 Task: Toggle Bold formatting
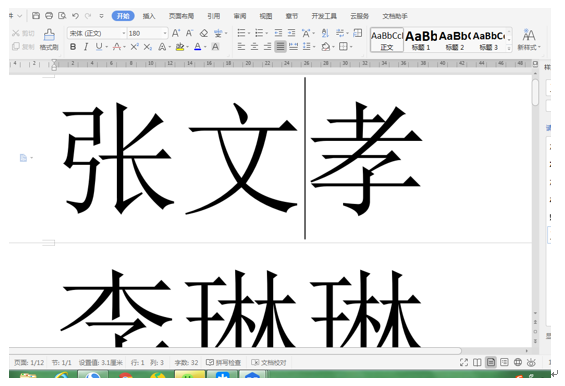coord(73,46)
